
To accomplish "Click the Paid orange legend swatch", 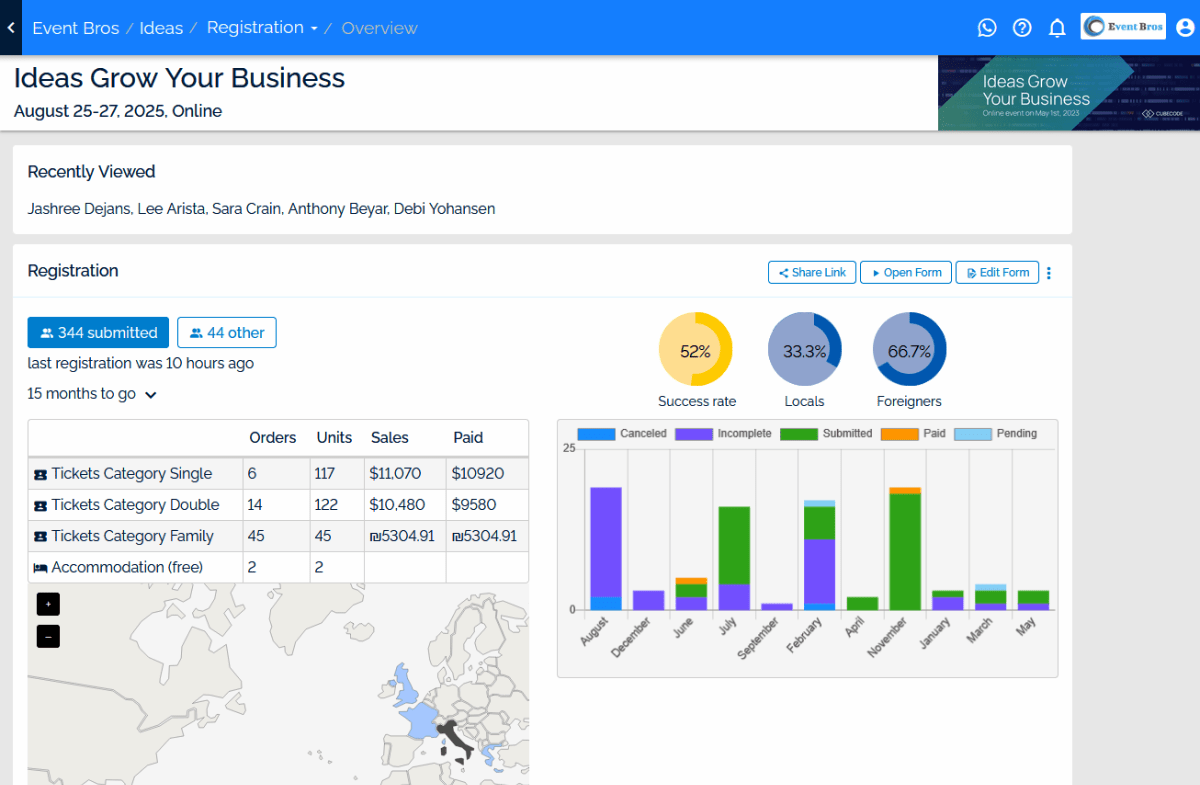I will 899,434.
